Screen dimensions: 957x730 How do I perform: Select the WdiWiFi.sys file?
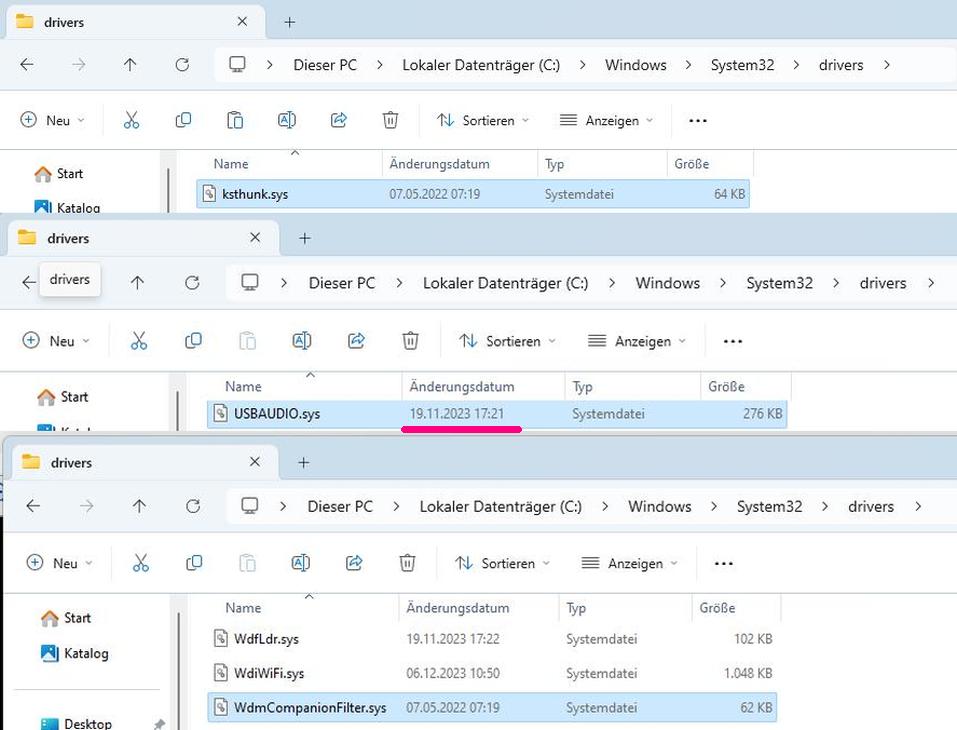[268, 673]
